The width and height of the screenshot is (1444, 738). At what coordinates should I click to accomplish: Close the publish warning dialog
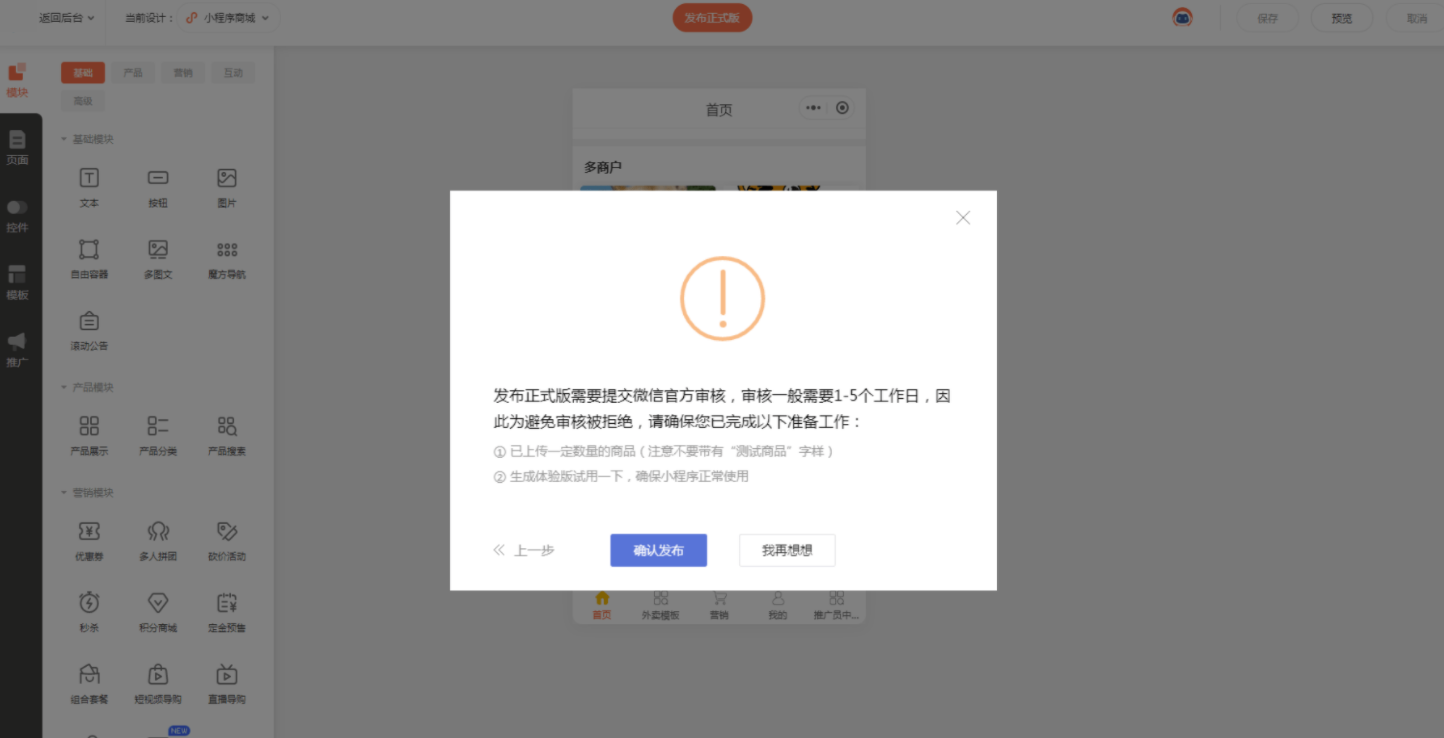pyautogui.click(x=963, y=218)
